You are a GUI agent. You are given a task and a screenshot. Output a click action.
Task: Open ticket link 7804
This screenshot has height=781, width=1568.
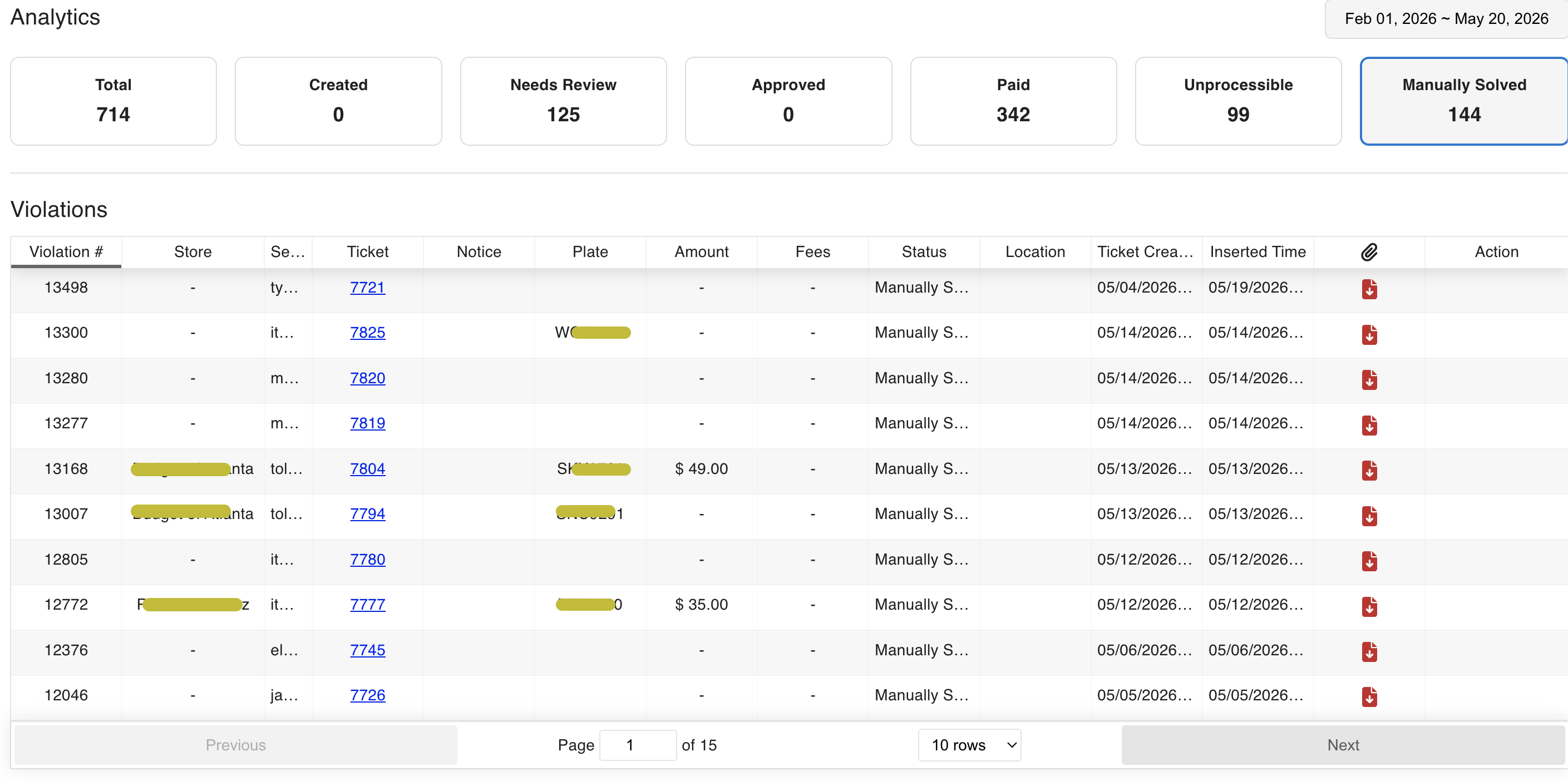[x=368, y=469]
